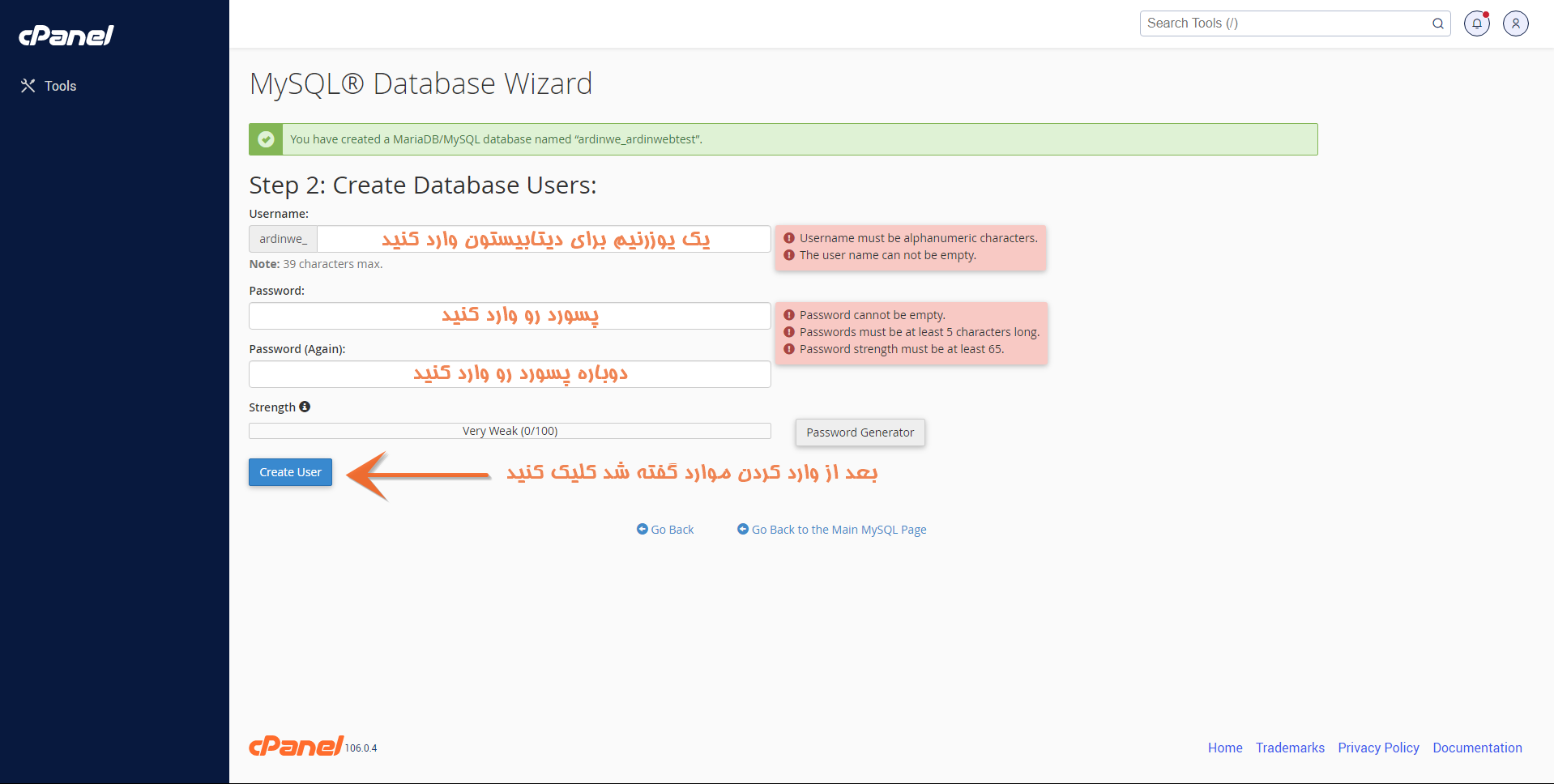Open the Password Generator
This screenshot has height=784, width=1554.
860,432
